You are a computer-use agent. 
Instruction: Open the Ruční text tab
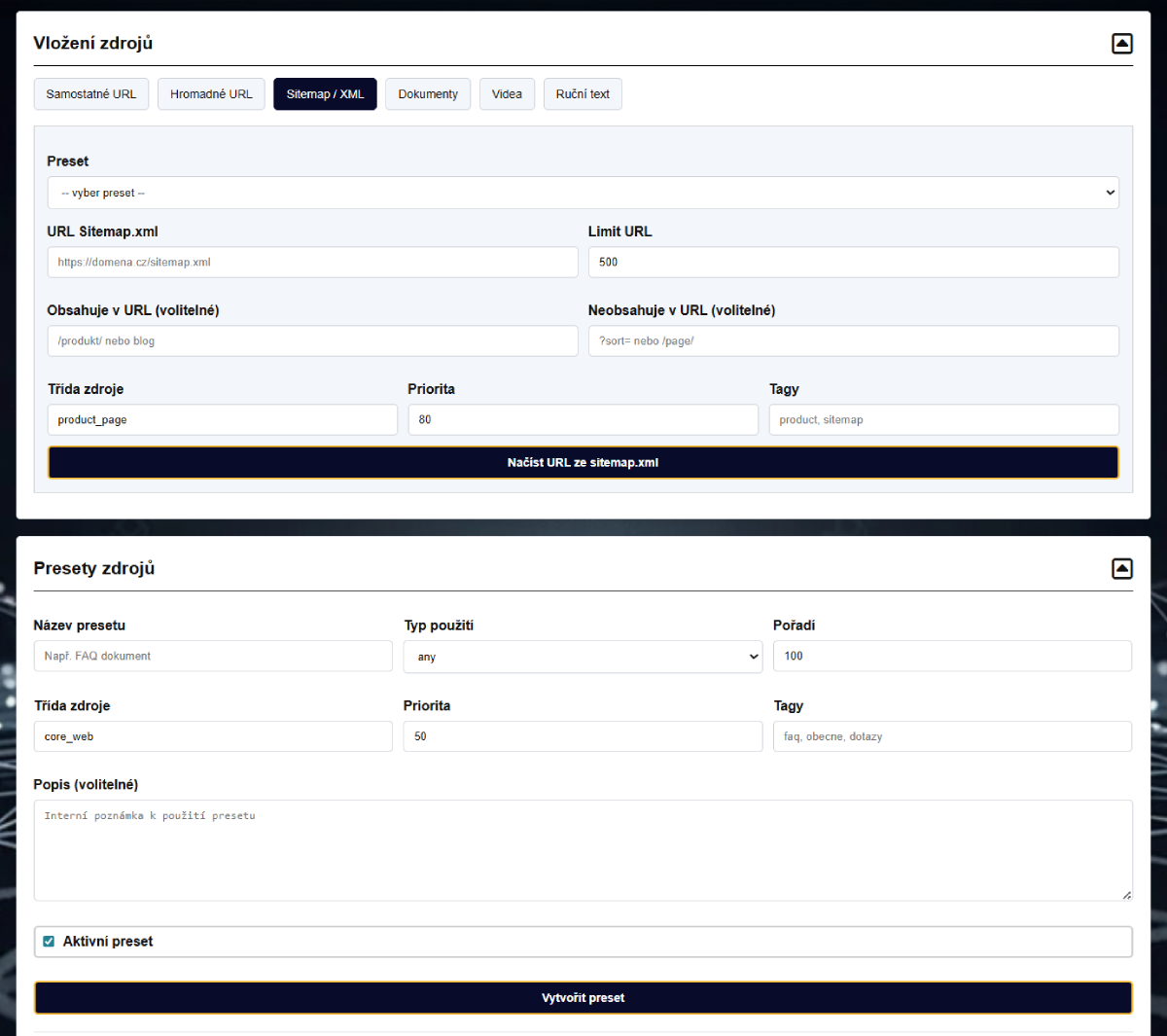[x=583, y=93]
